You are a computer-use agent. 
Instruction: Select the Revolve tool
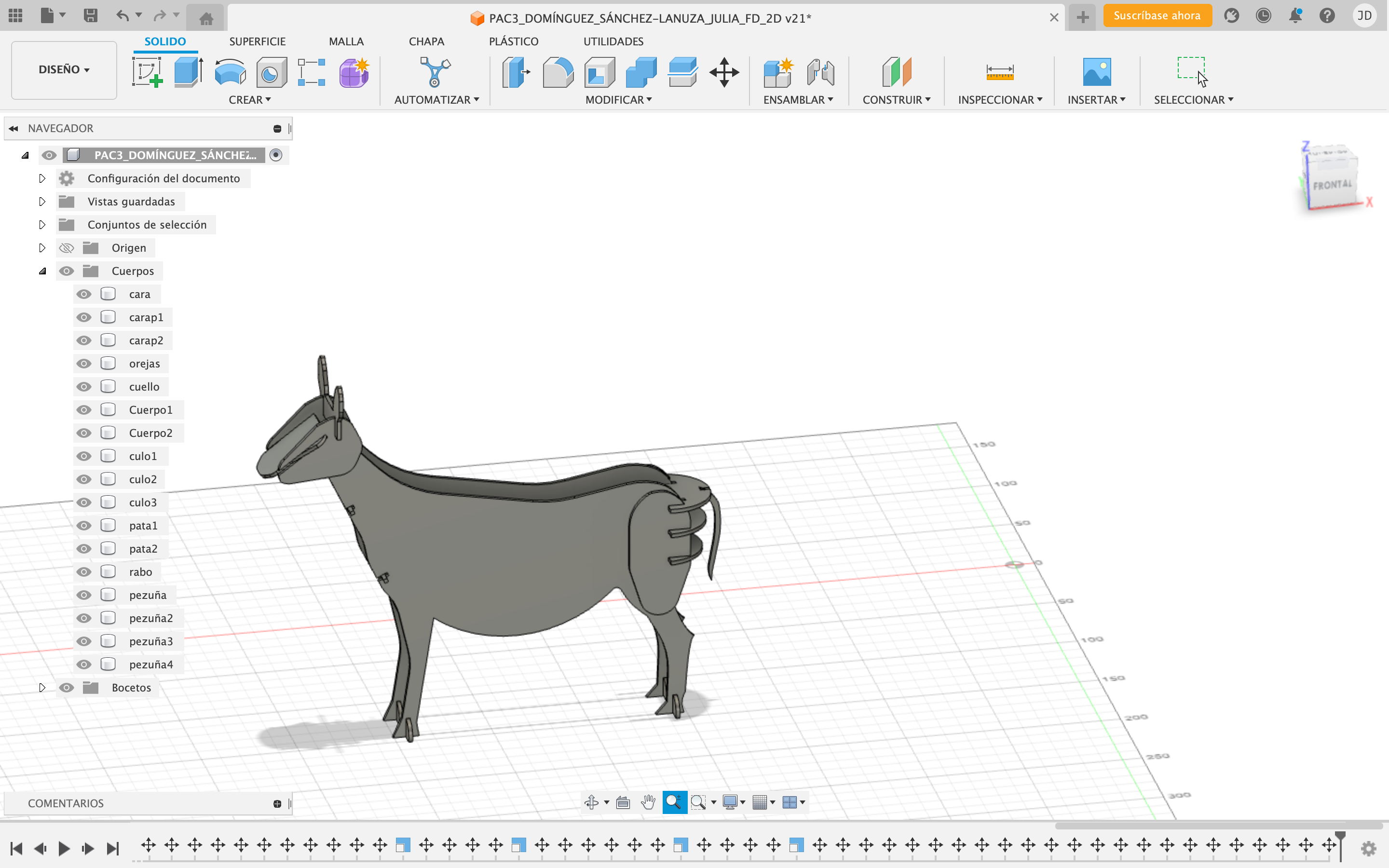230,72
